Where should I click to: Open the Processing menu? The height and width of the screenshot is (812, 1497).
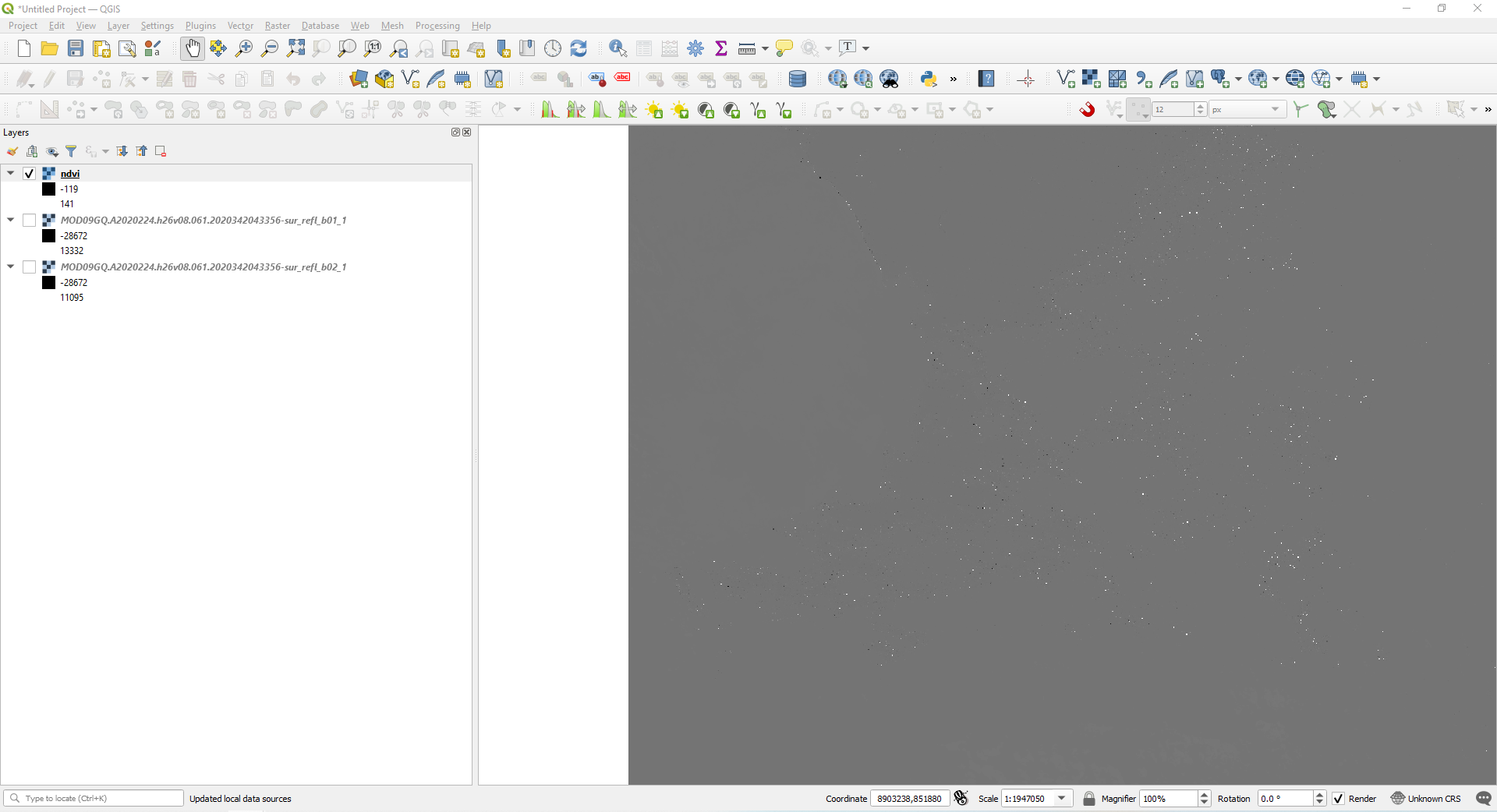[x=437, y=26]
